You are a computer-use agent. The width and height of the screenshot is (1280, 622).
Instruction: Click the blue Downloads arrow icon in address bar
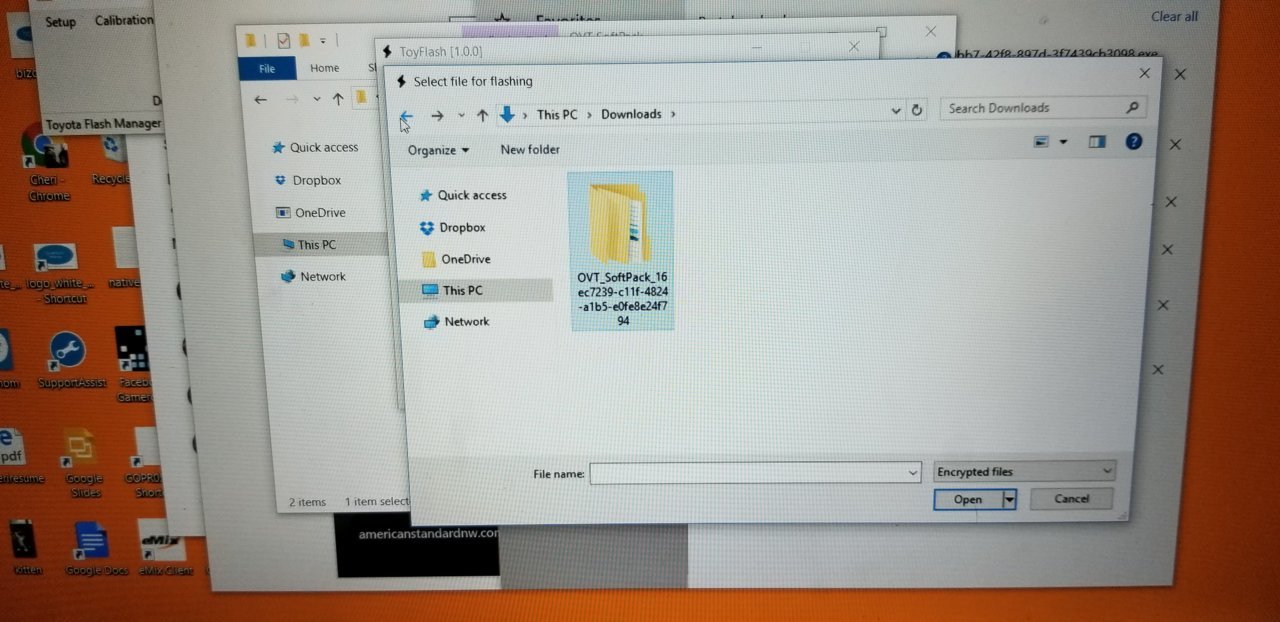(x=507, y=114)
